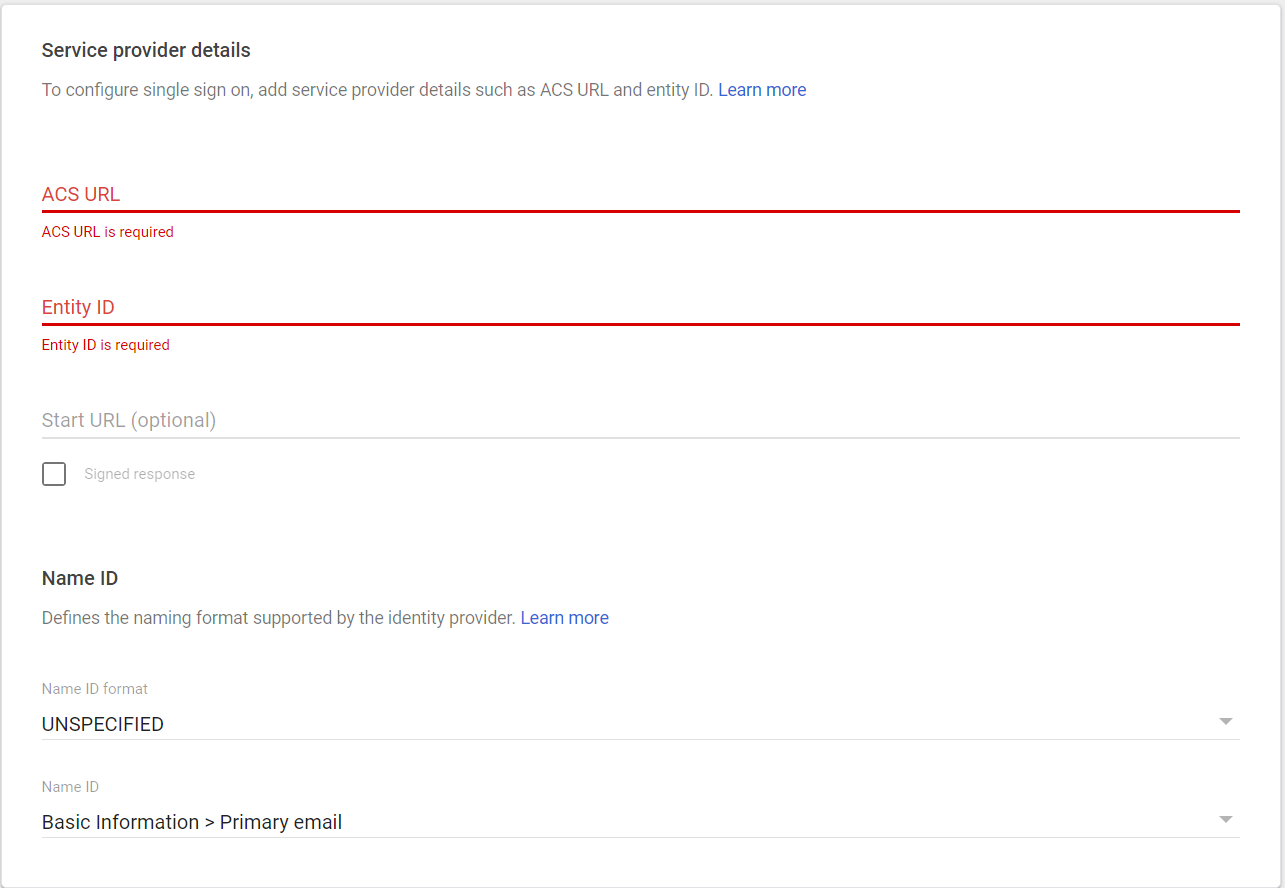This screenshot has height=888, width=1285.
Task: Enable the Signed response checkbox
Action: (54, 474)
